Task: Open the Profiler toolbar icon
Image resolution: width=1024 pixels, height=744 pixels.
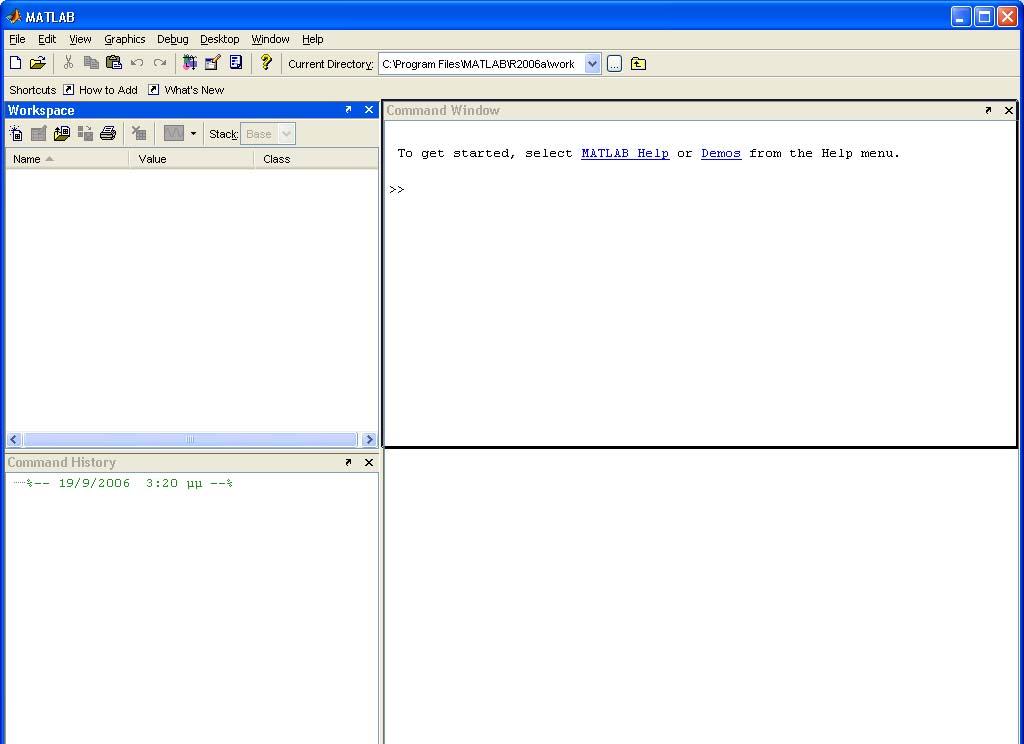Action: point(236,63)
